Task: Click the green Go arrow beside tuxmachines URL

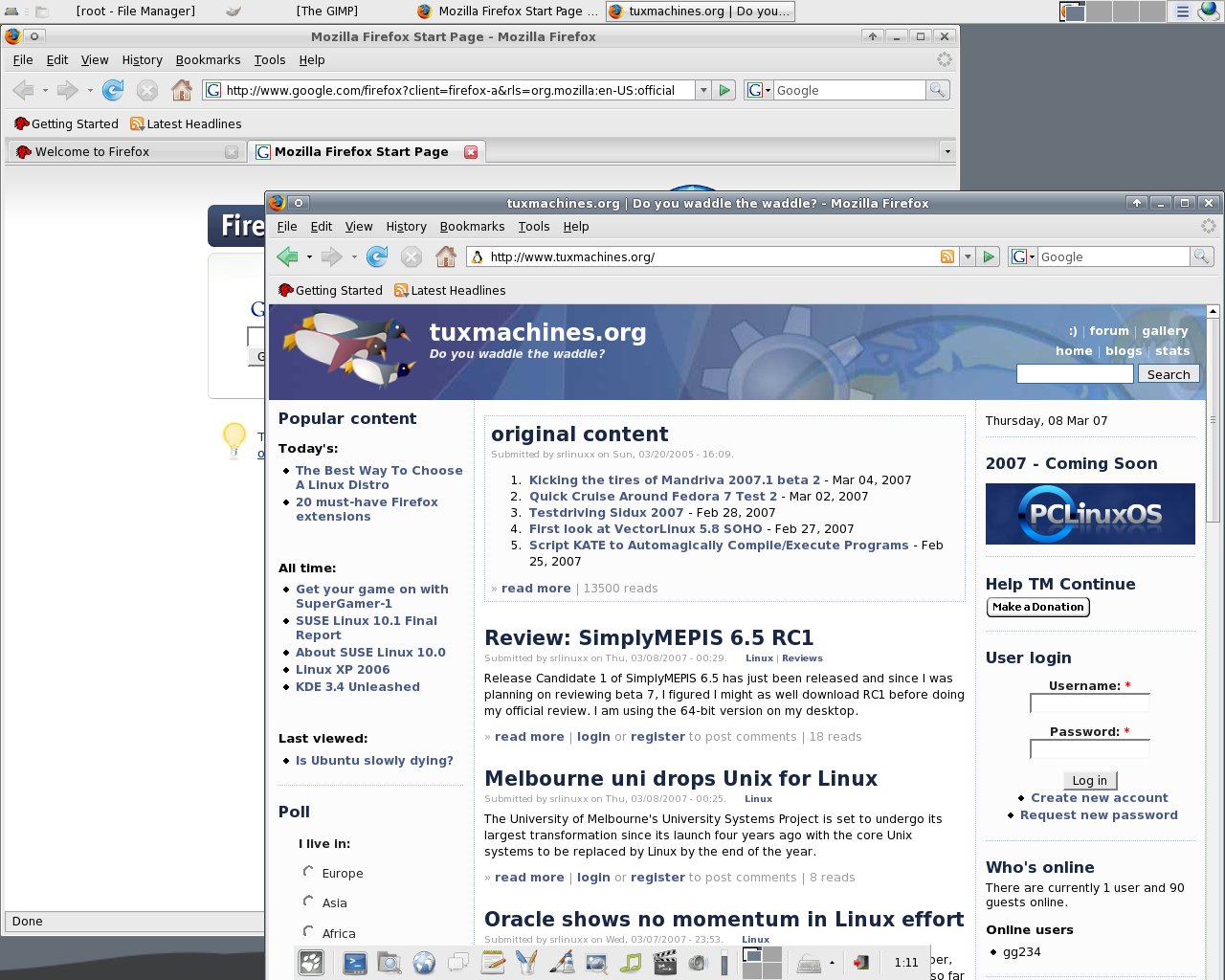Action: 990,256
